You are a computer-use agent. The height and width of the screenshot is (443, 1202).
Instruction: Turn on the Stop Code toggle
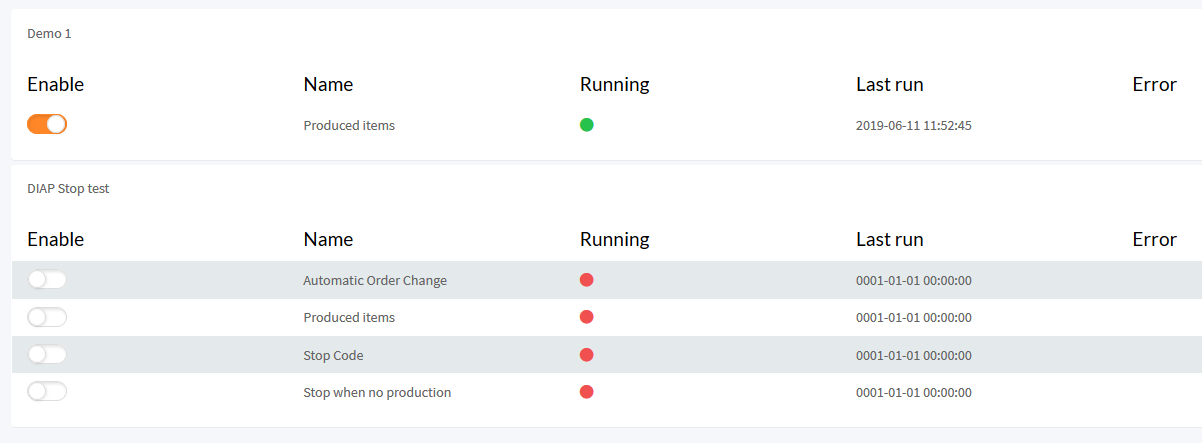[x=47, y=354]
